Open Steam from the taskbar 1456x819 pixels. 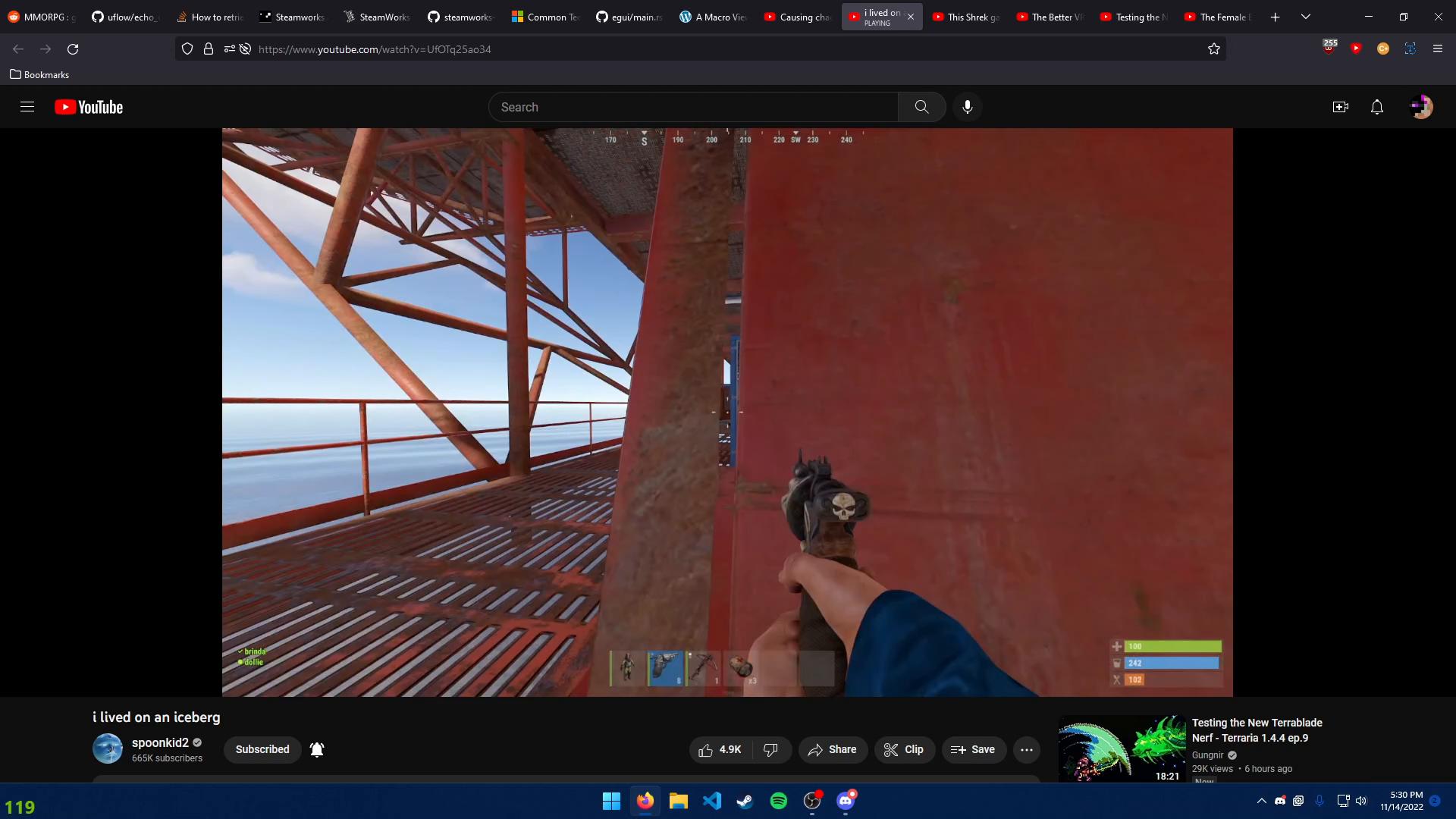coord(745,801)
